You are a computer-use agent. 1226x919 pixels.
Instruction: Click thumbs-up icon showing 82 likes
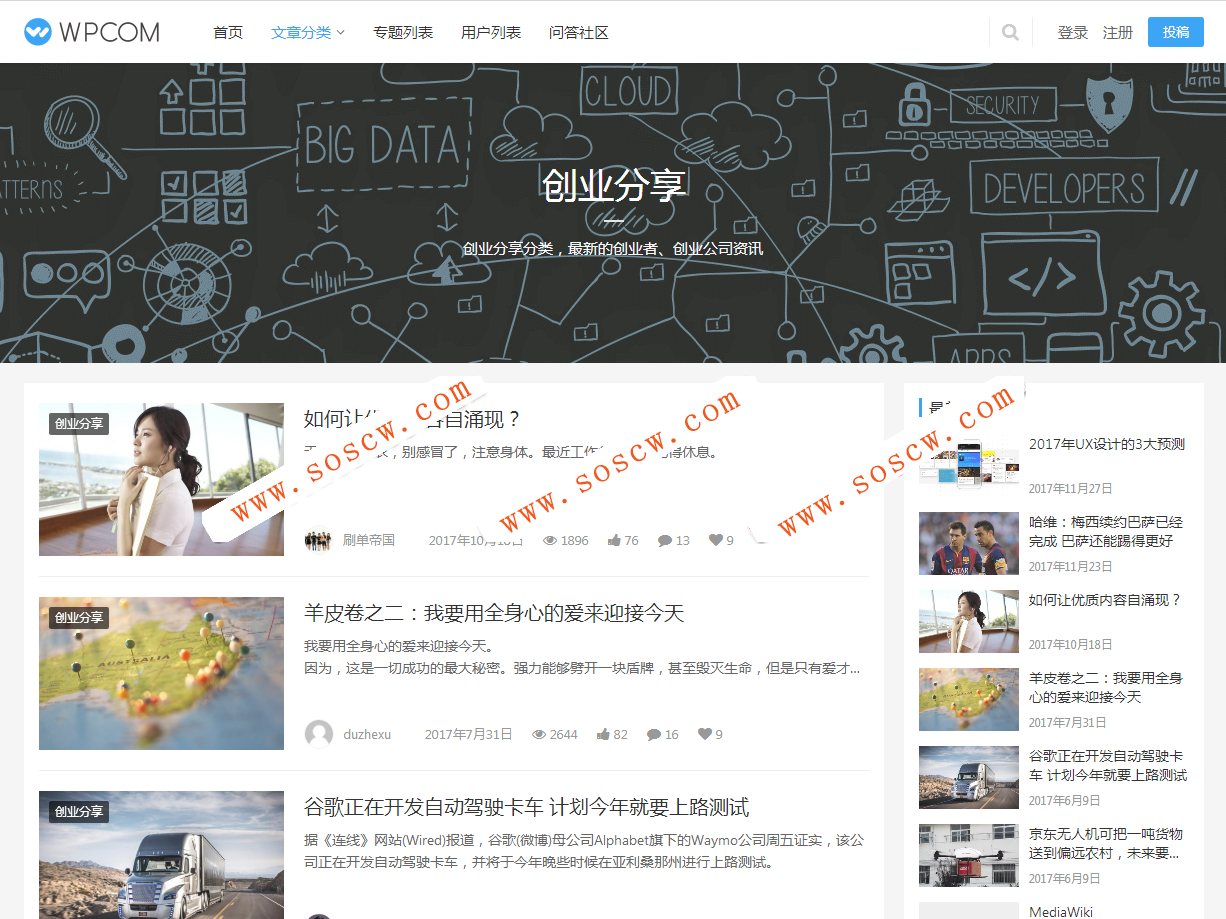[x=603, y=734]
